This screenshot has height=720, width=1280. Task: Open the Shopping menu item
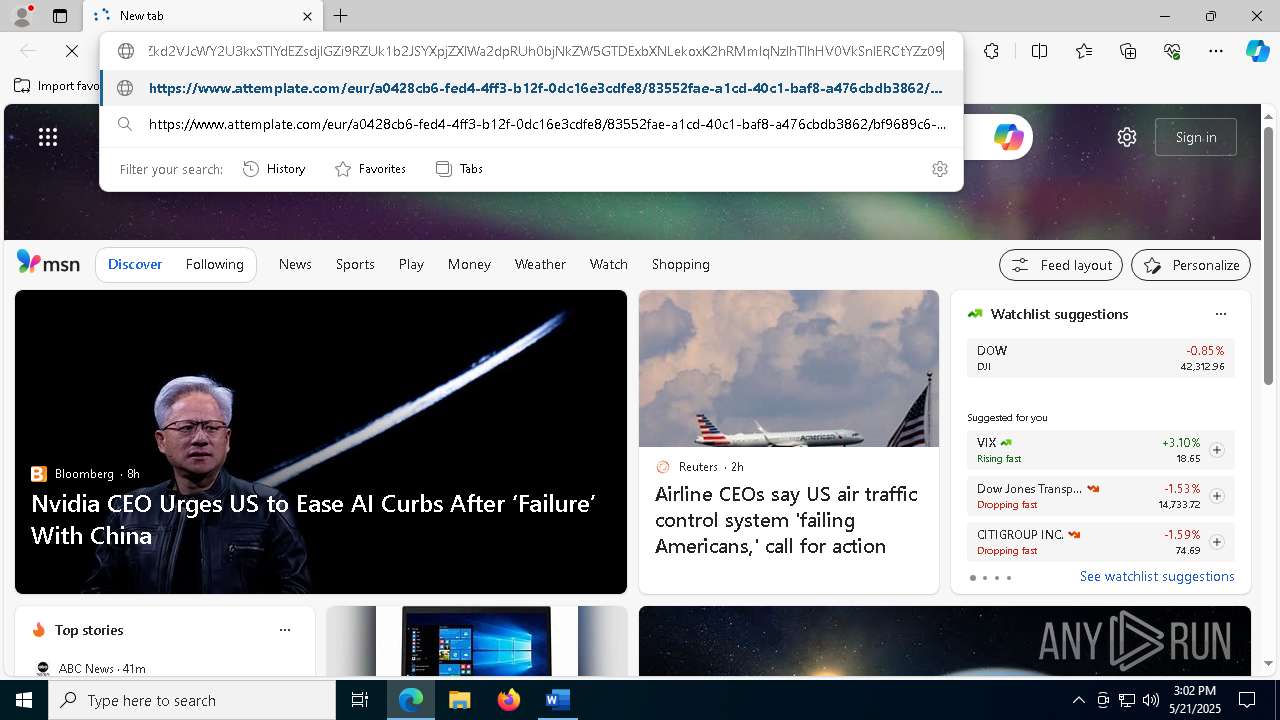click(681, 264)
